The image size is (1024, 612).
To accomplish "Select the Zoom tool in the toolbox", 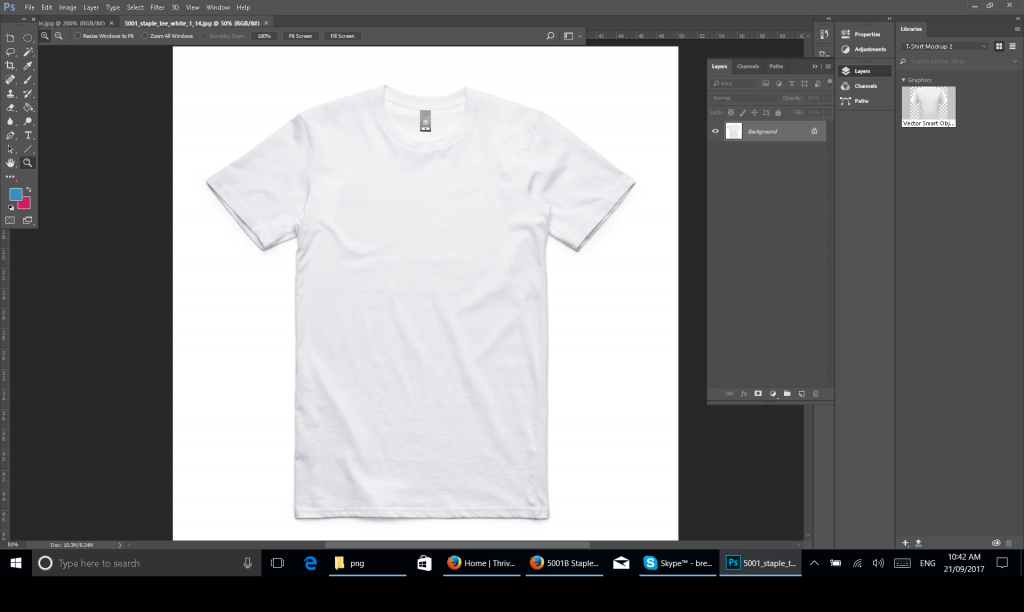I will point(28,163).
